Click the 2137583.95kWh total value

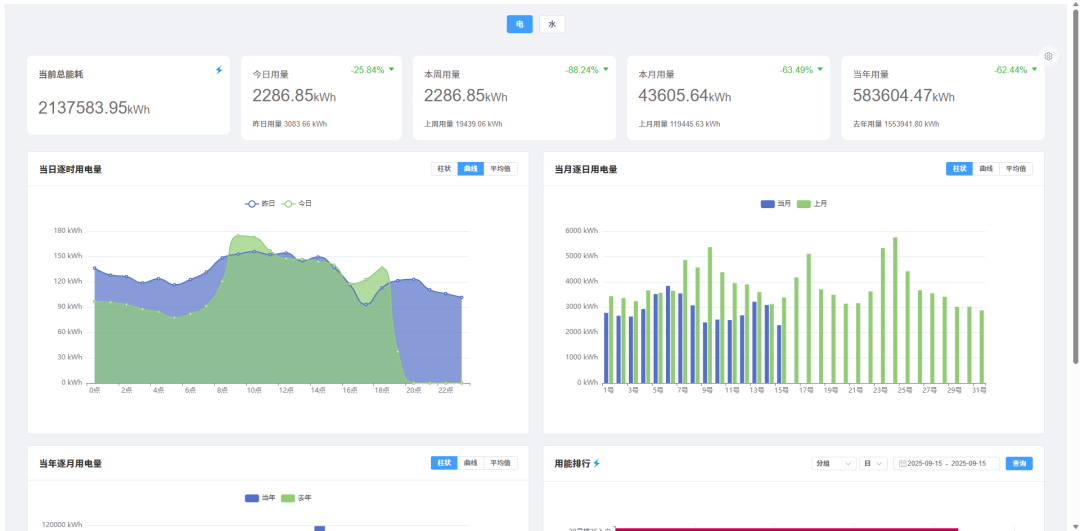tap(94, 107)
